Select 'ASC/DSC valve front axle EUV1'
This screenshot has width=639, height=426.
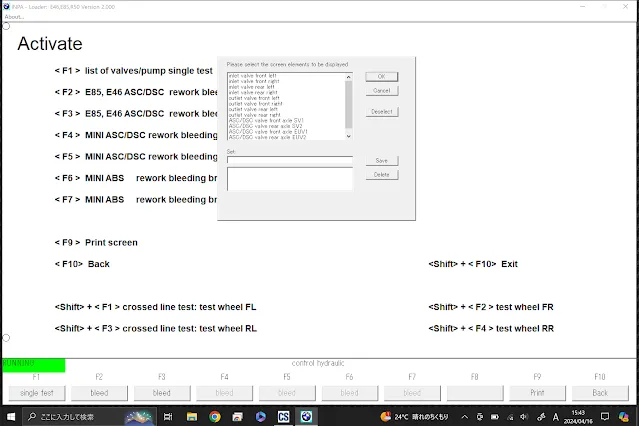click(x=268, y=132)
